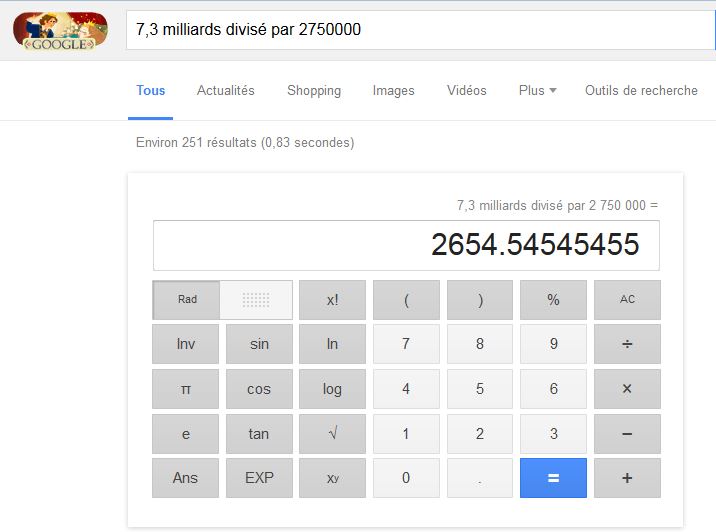Click the subtraction operator key

click(627, 434)
